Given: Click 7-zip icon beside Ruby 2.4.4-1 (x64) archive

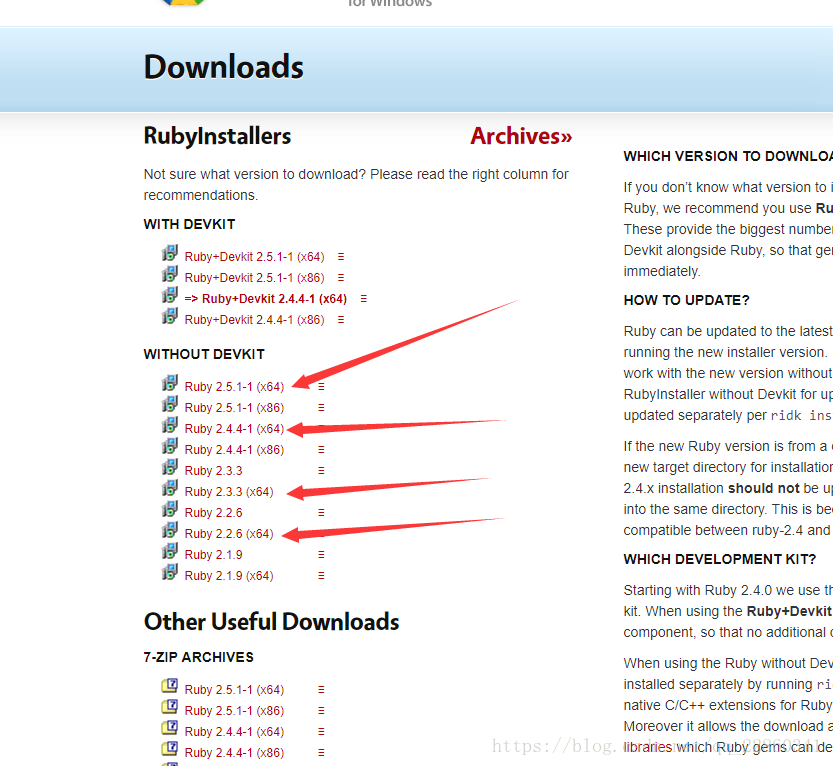Looking at the screenshot, I should [169, 728].
